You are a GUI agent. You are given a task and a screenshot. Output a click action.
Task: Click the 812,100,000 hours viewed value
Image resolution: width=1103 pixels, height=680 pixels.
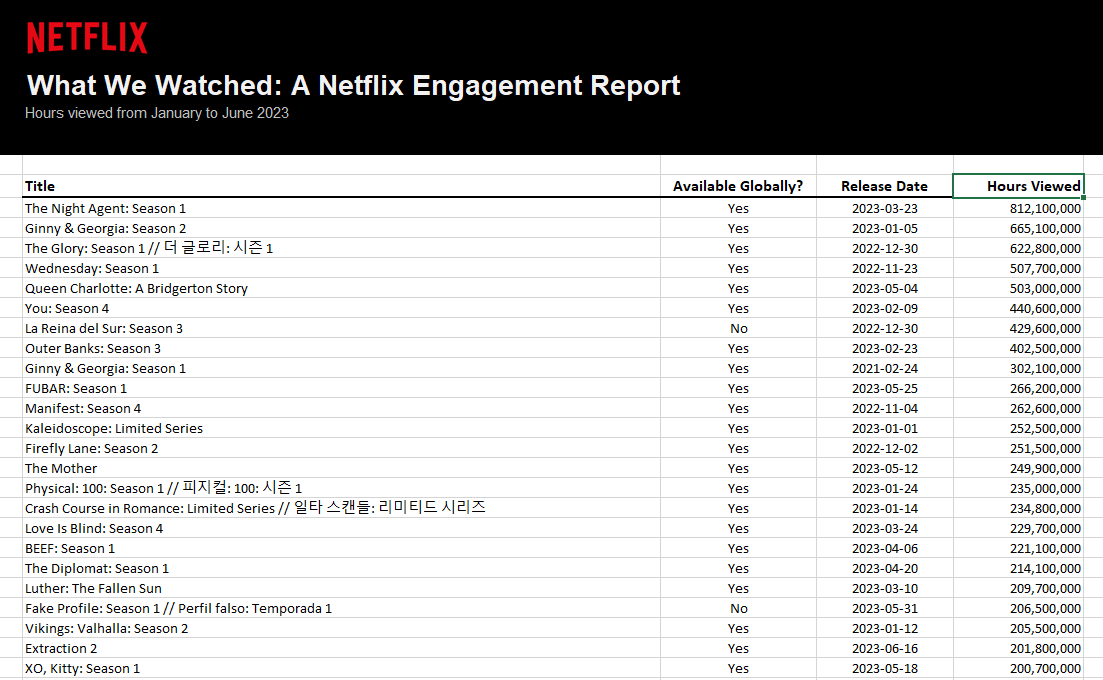[1045, 209]
